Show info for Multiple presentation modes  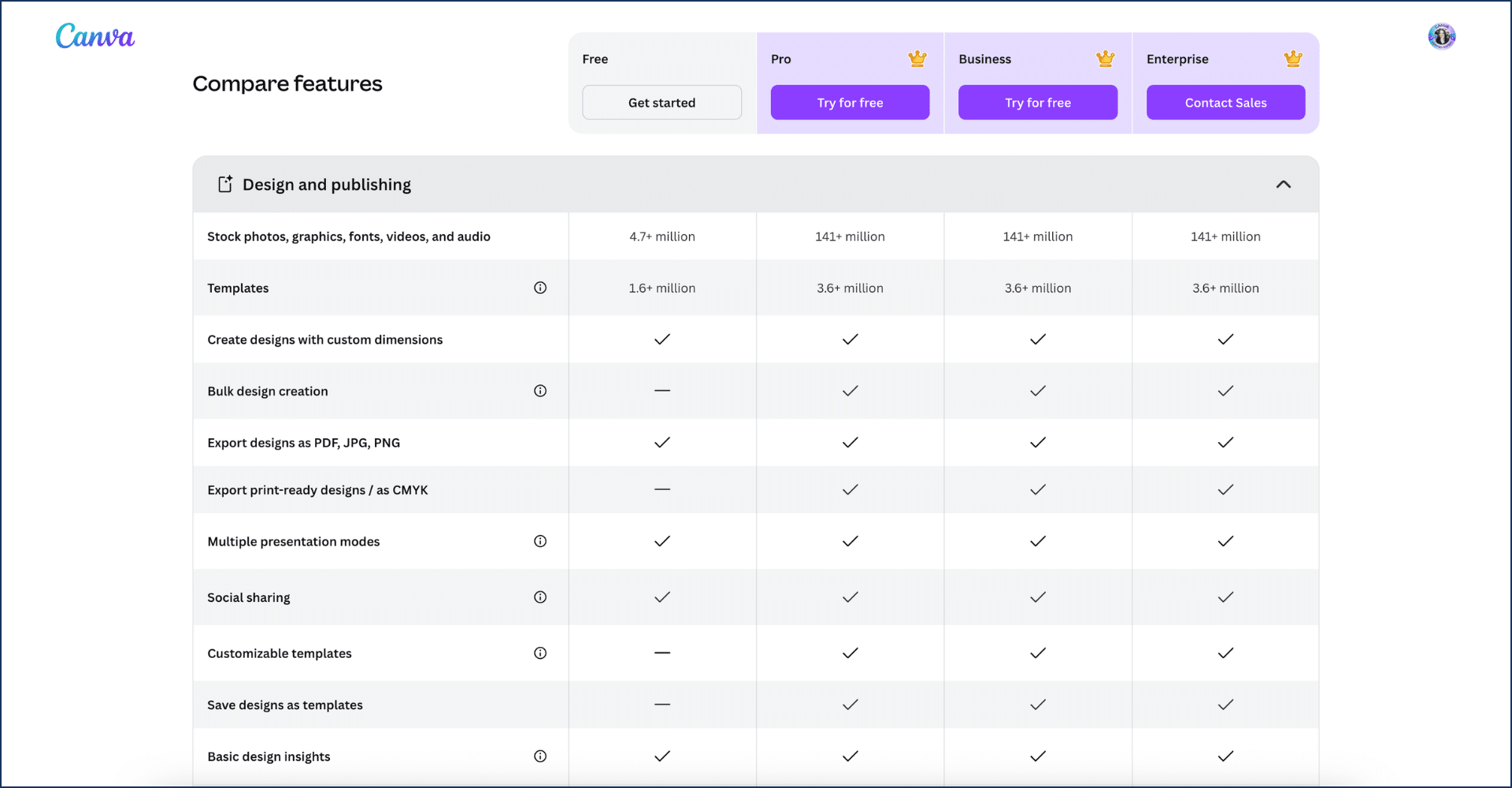tap(540, 541)
